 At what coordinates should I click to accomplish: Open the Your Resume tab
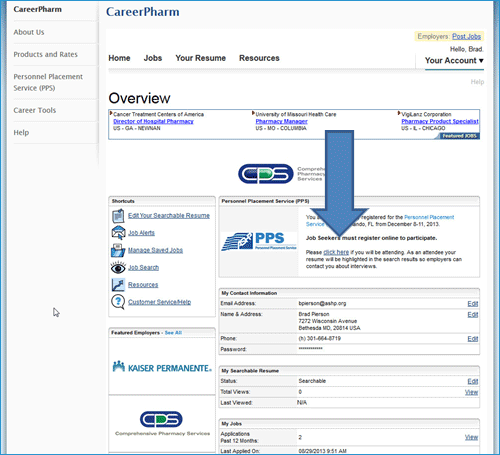[x=201, y=58]
